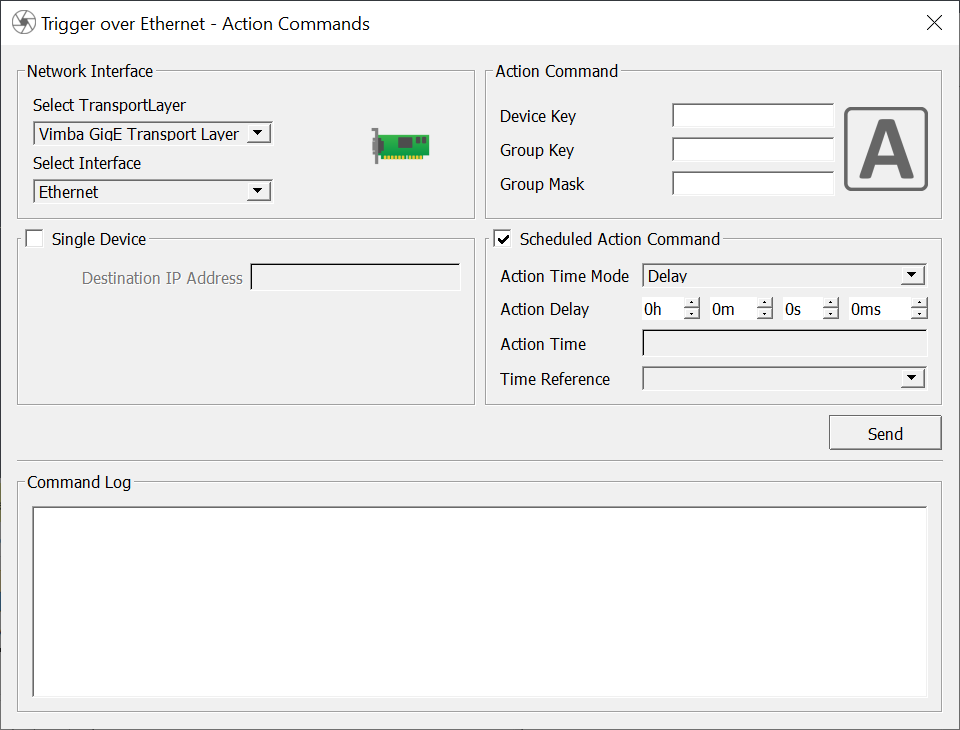This screenshot has width=960, height=730.
Task: Decrease the Action Delay minutes value
Action: pos(765,315)
